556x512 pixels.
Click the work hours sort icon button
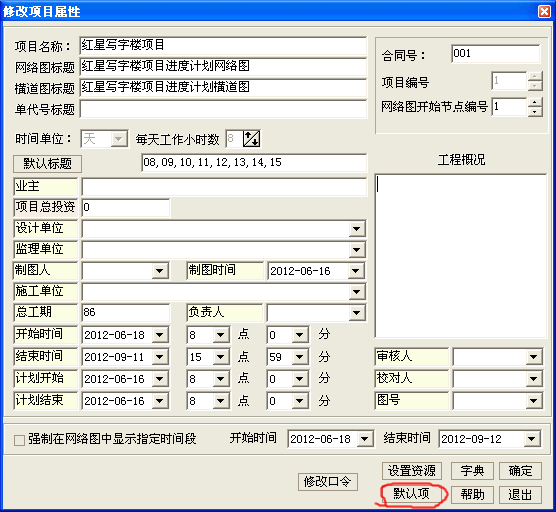(x=251, y=139)
